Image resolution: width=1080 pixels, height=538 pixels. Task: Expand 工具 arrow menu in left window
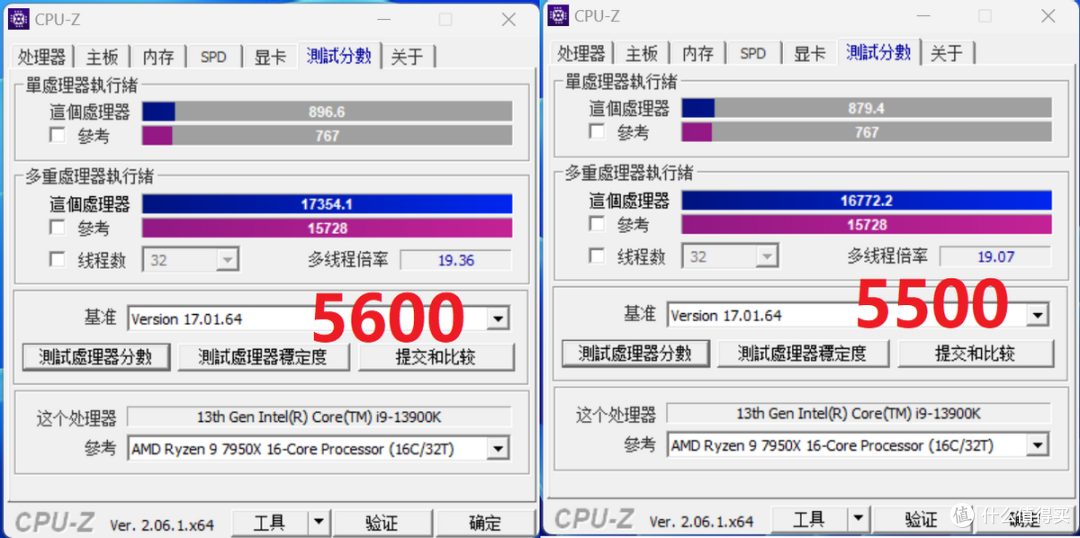coord(318,523)
